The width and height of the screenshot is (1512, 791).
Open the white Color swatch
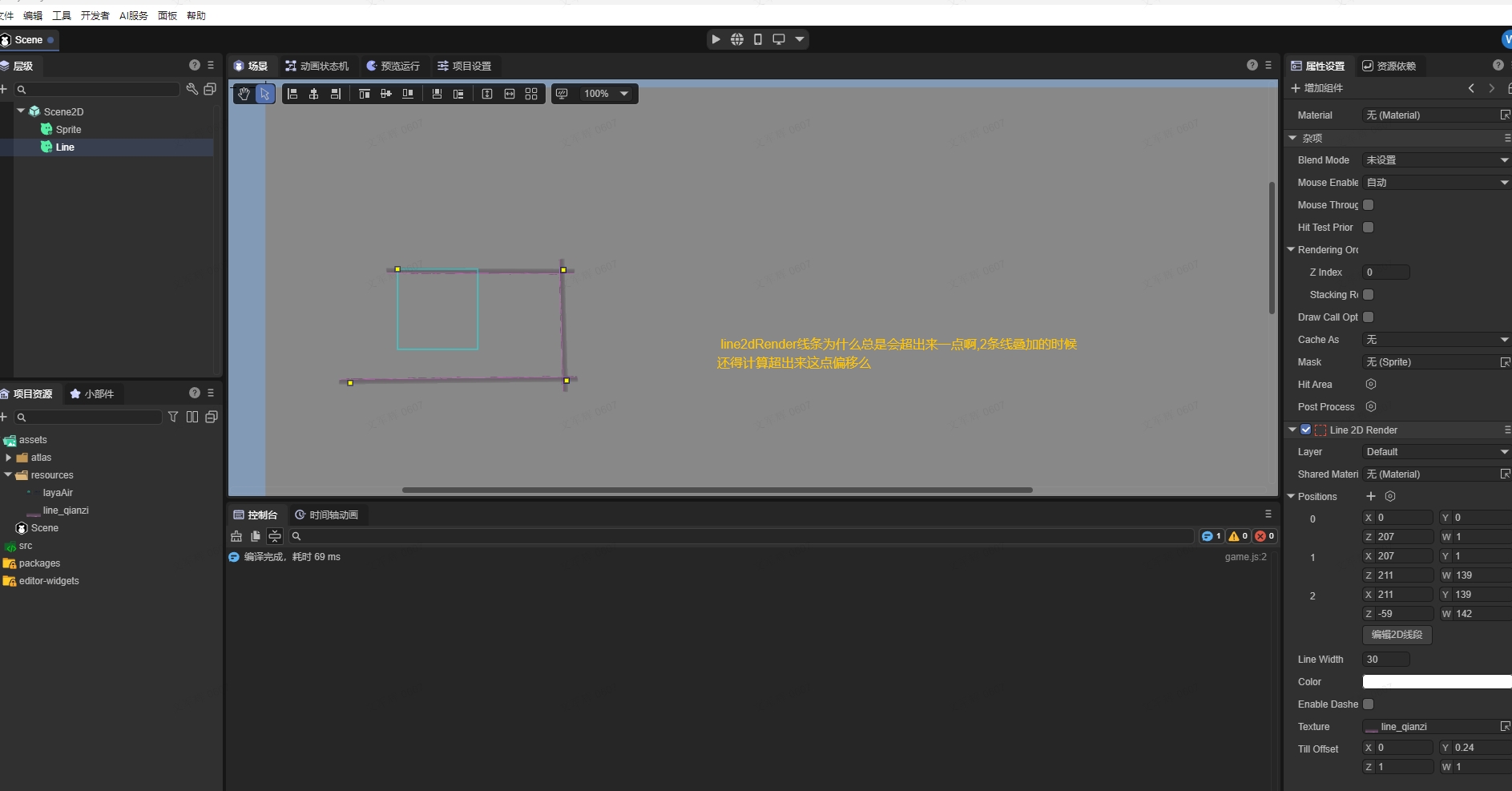[1436, 682]
